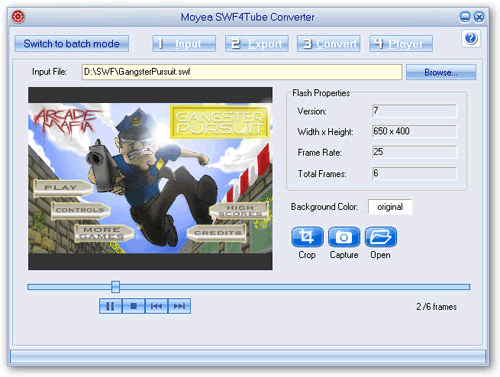Click the Background Color original swatch
Screen dimensions: 500x377
[x=390, y=207]
